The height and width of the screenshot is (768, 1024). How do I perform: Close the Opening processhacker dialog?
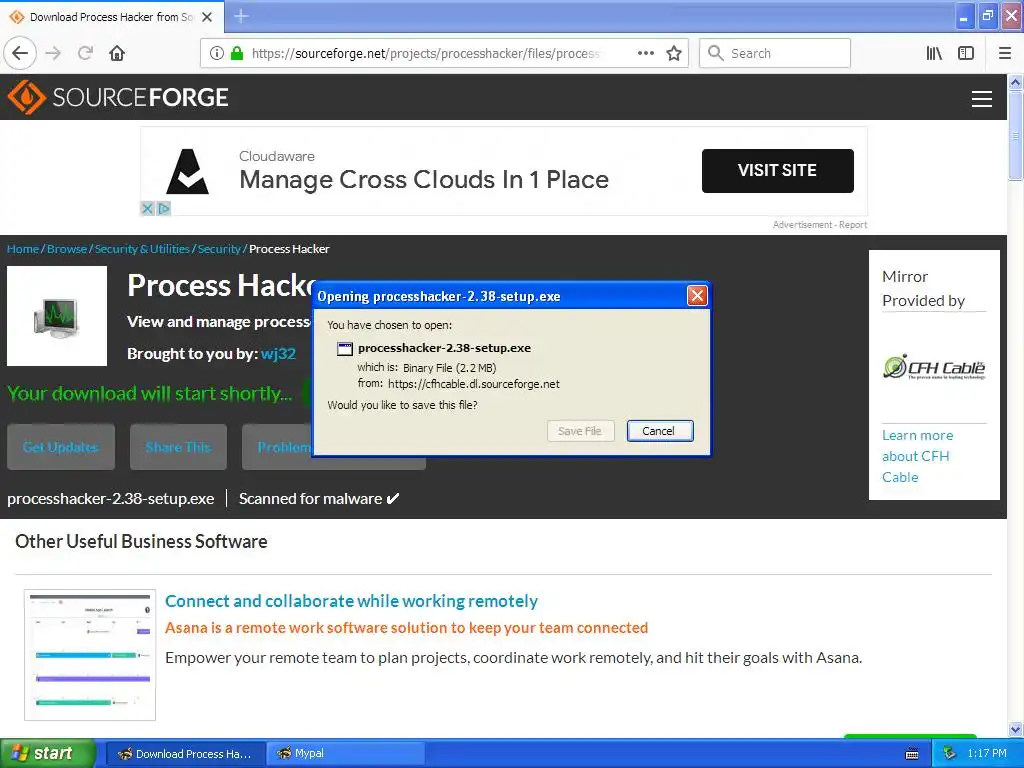[x=697, y=296]
